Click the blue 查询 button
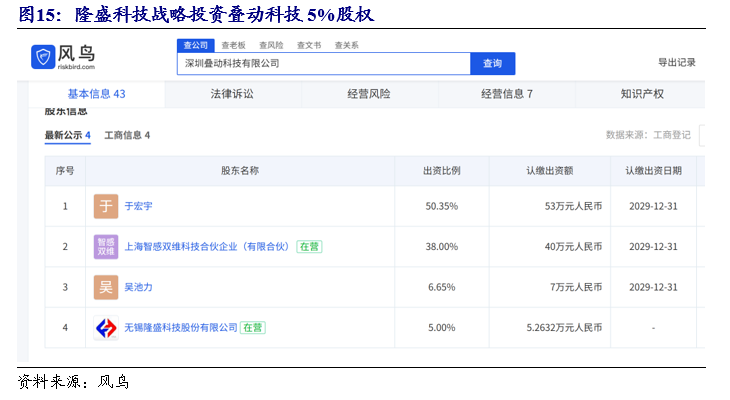730x400 pixels. 493,63
